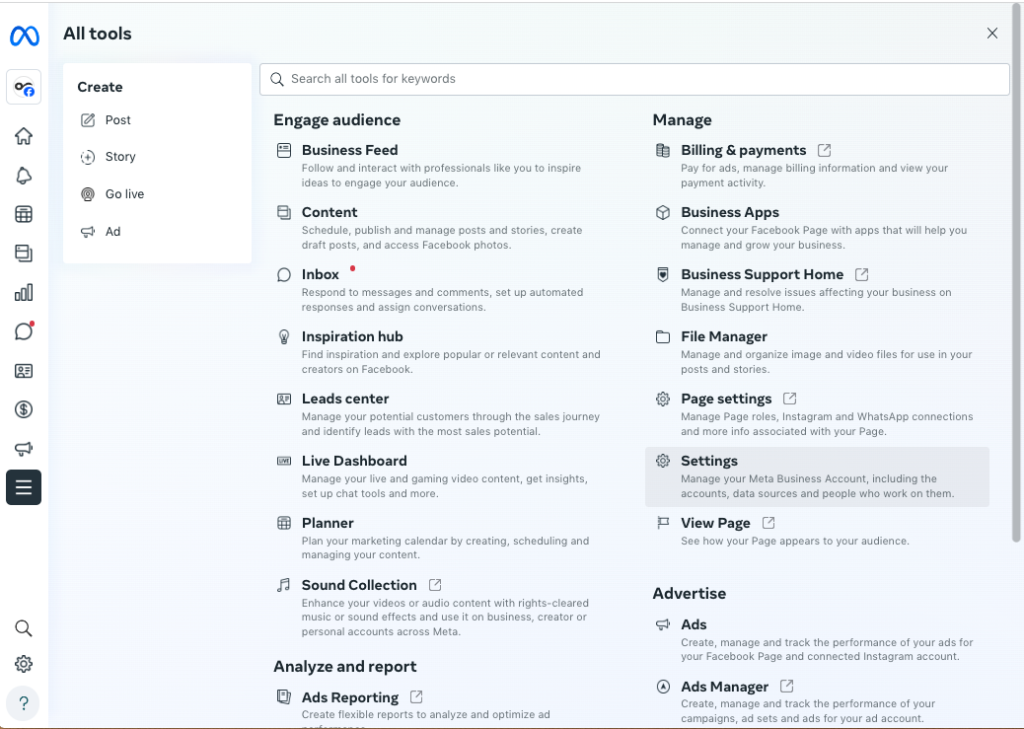This screenshot has width=1024, height=729.
Task: Create a Story from the Create panel
Action: coord(119,157)
